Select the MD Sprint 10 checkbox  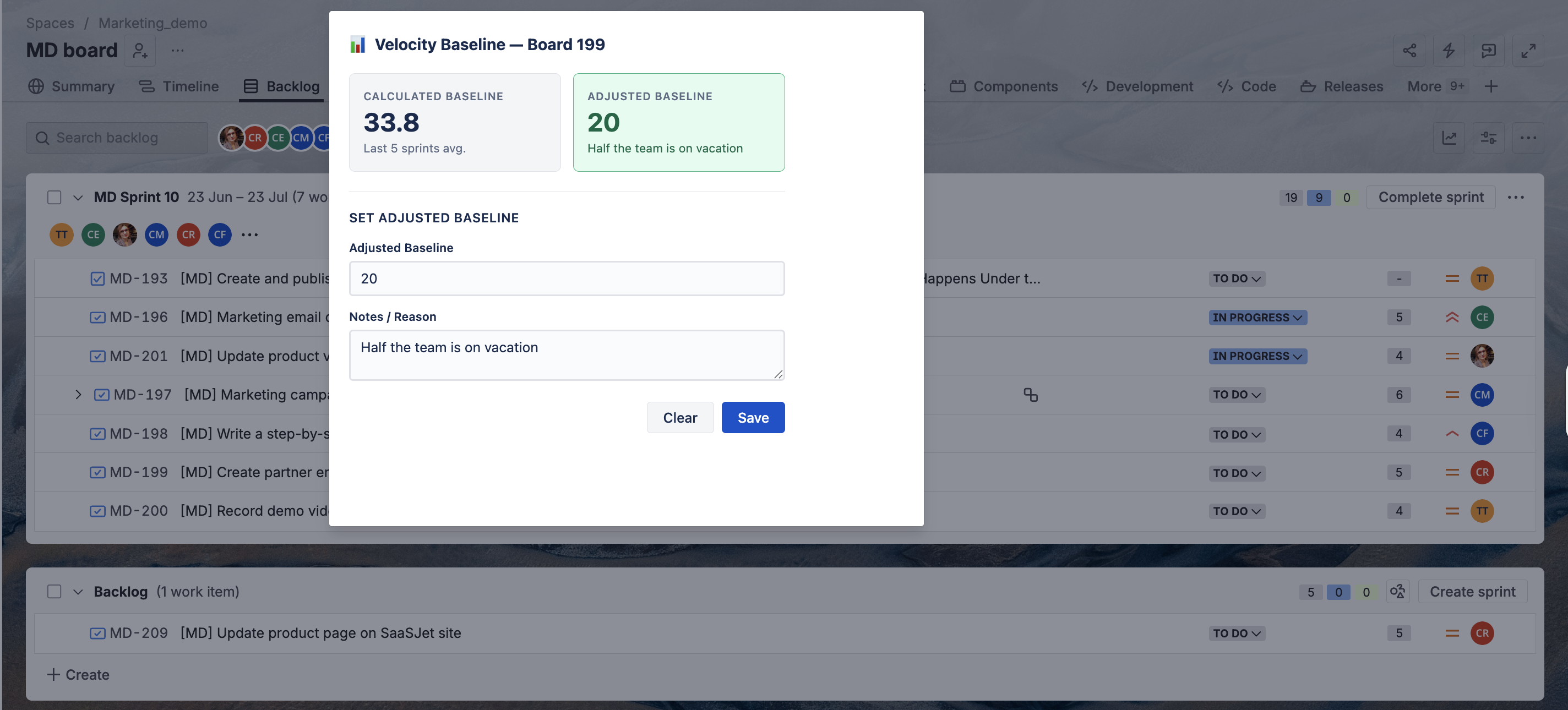(54, 197)
